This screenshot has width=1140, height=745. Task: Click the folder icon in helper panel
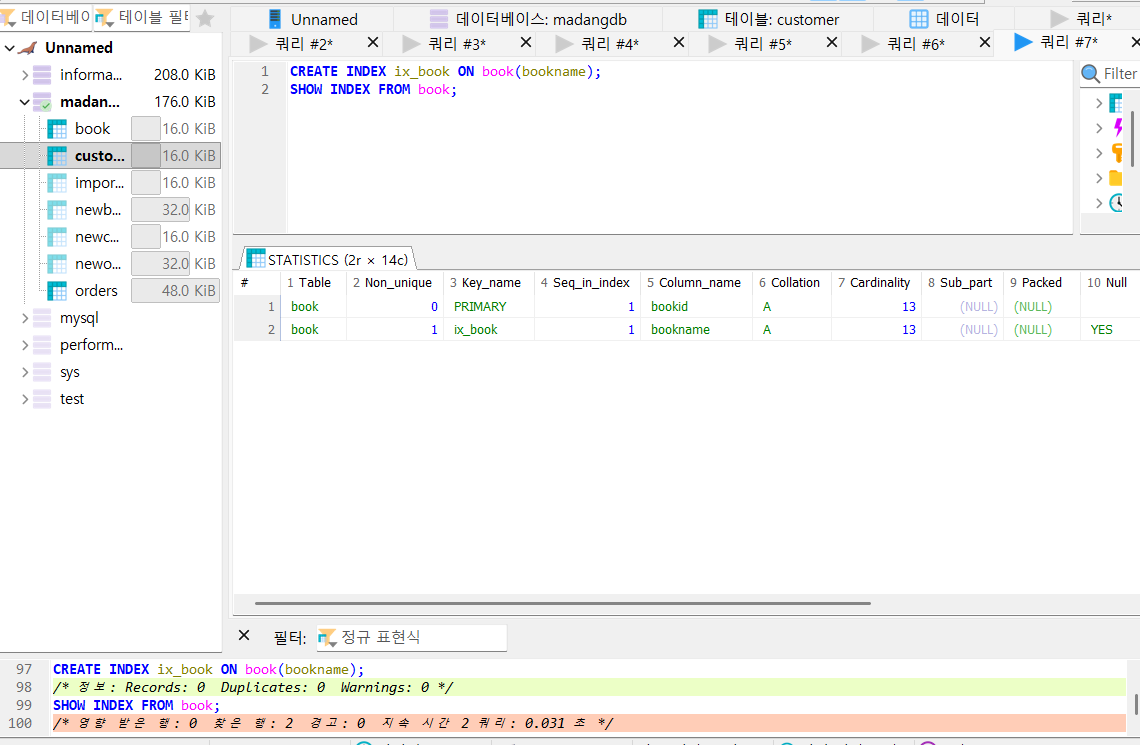click(1116, 178)
